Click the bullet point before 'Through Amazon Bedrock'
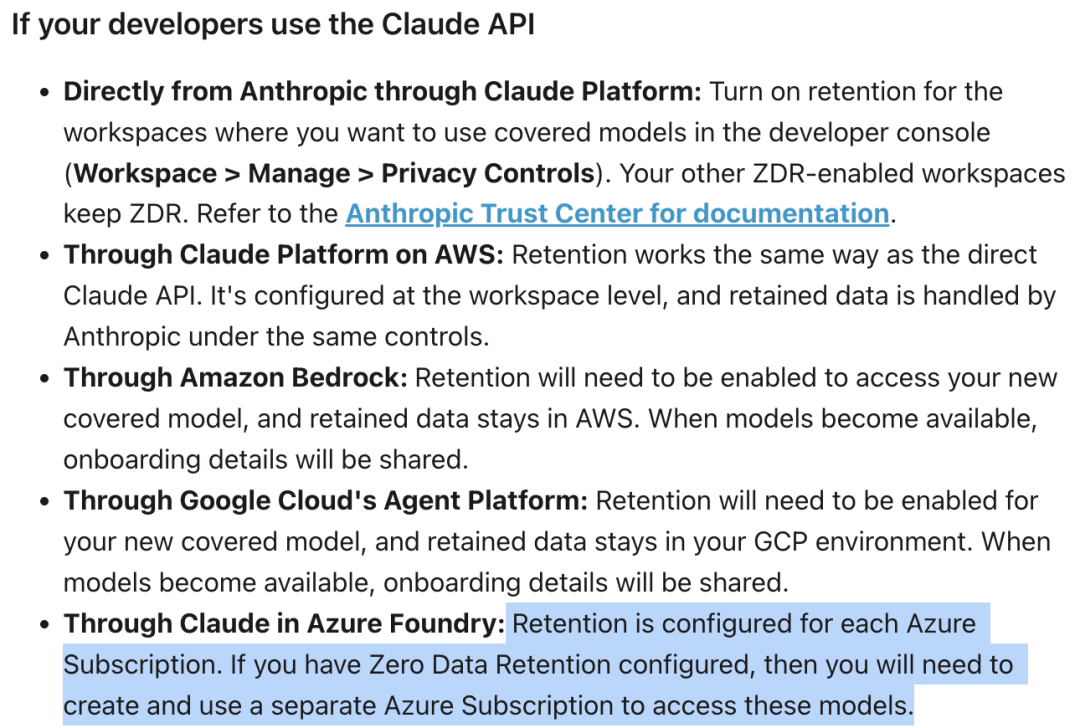1080x728 pixels. pyautogui.click(x=45, y=378)
